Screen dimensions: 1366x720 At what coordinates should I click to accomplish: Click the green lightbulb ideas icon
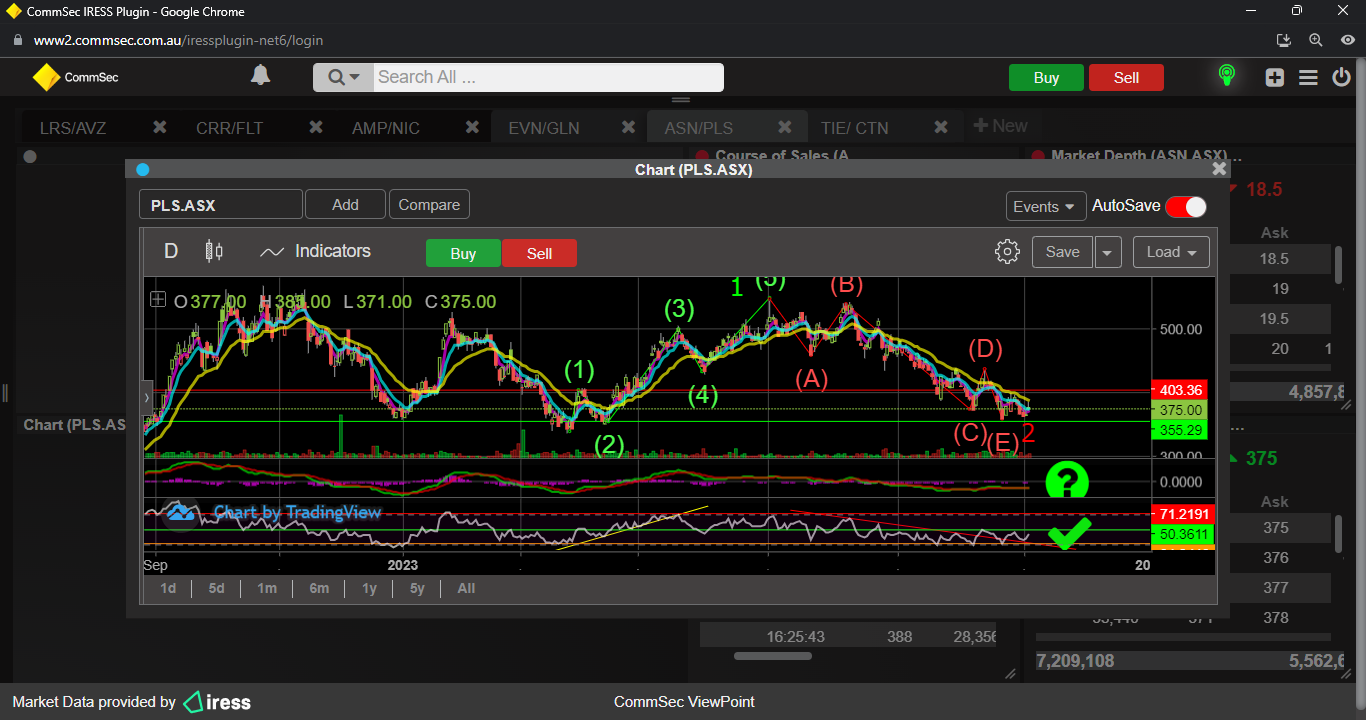pos(1226,76)
